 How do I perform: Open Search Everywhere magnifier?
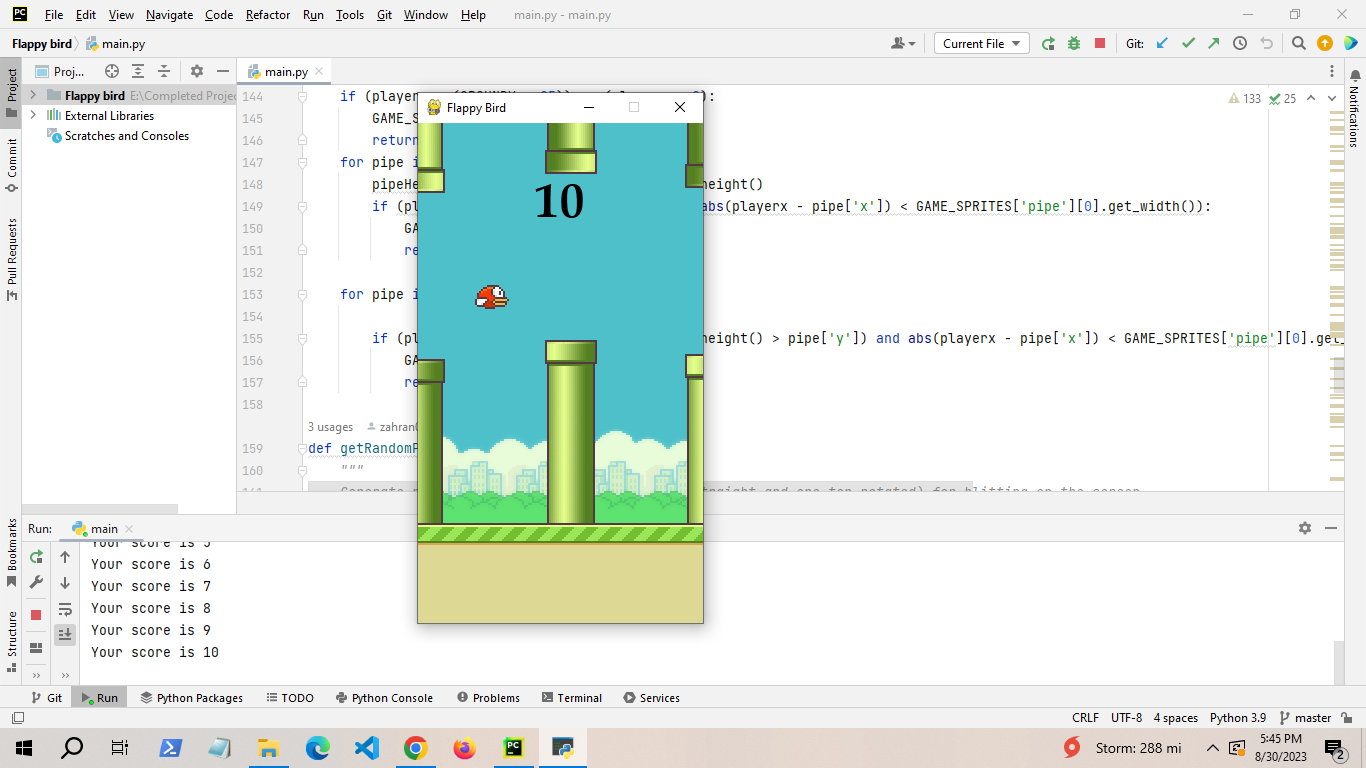(1299, 43)
